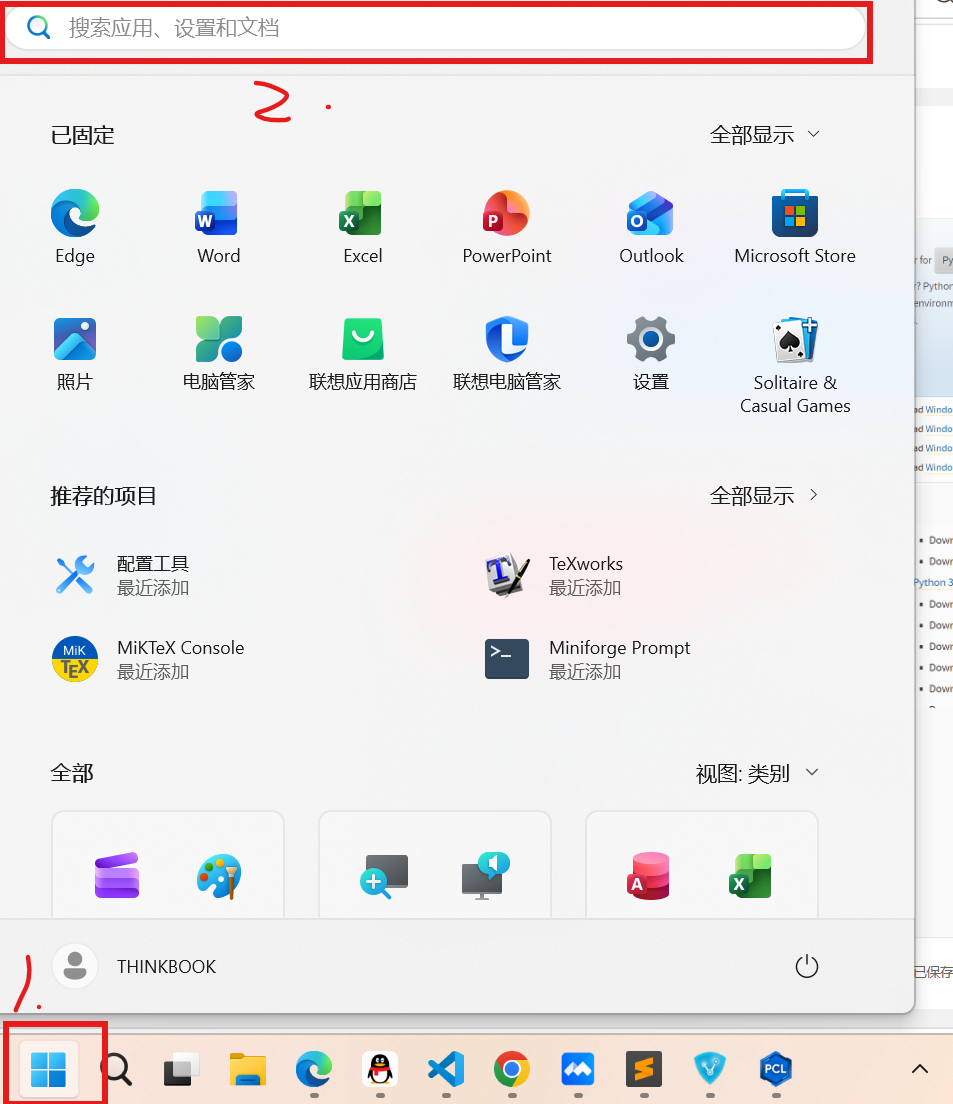Open the PCL launcher on taskbar
The width and height of the screenshot is (953, 1104).
[776, 1069]
